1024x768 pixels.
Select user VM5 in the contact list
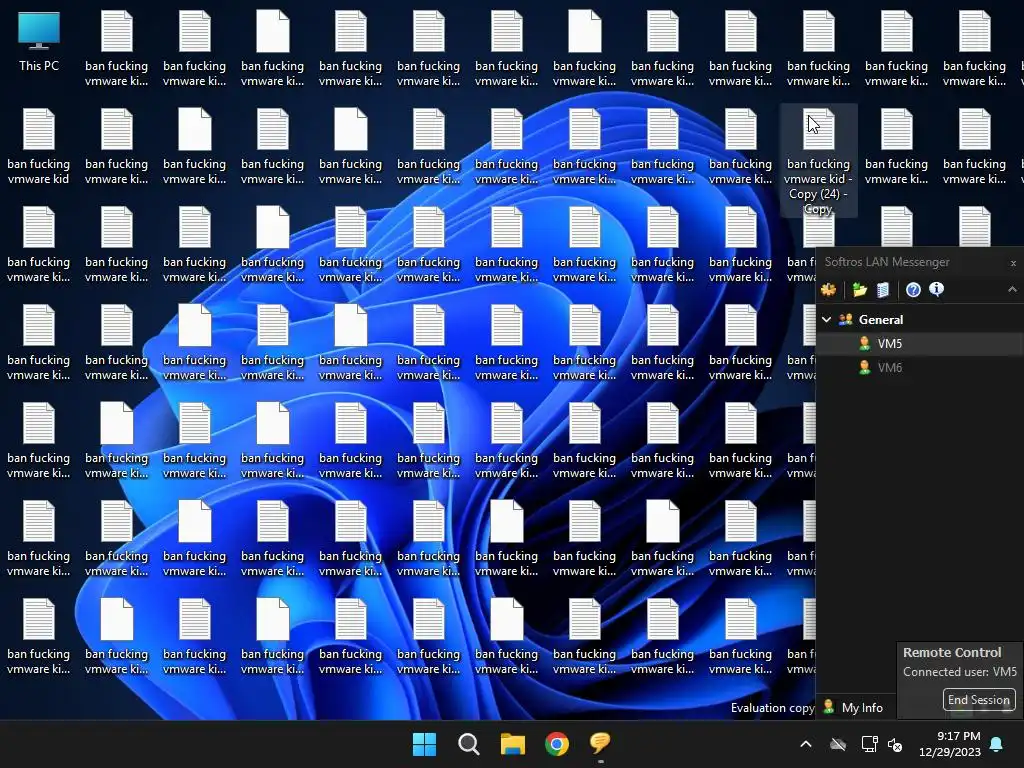[x=920, y=344]
